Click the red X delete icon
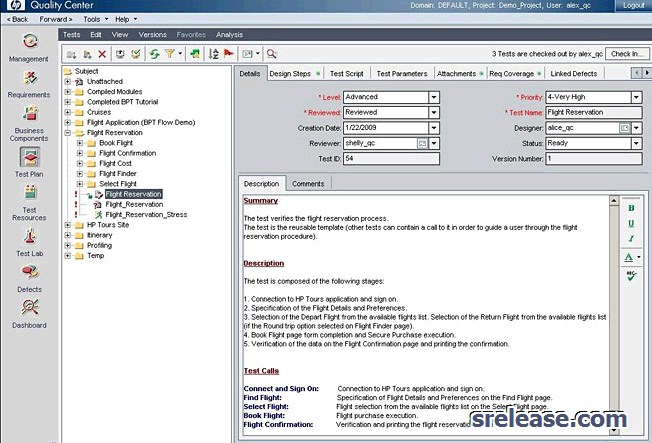 [x=102, y=54]
